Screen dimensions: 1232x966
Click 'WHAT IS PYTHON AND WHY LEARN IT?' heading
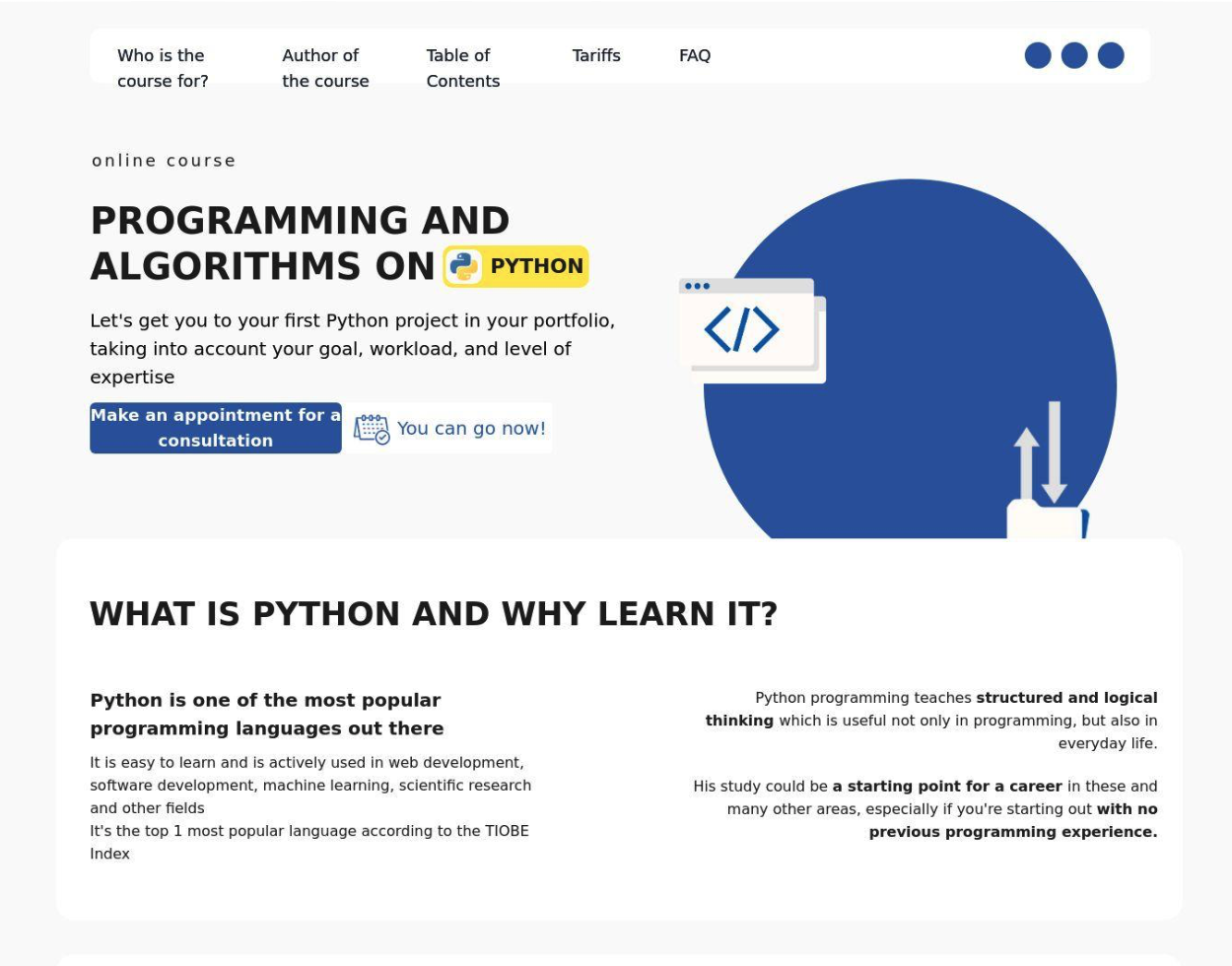[x=434, y=613]
